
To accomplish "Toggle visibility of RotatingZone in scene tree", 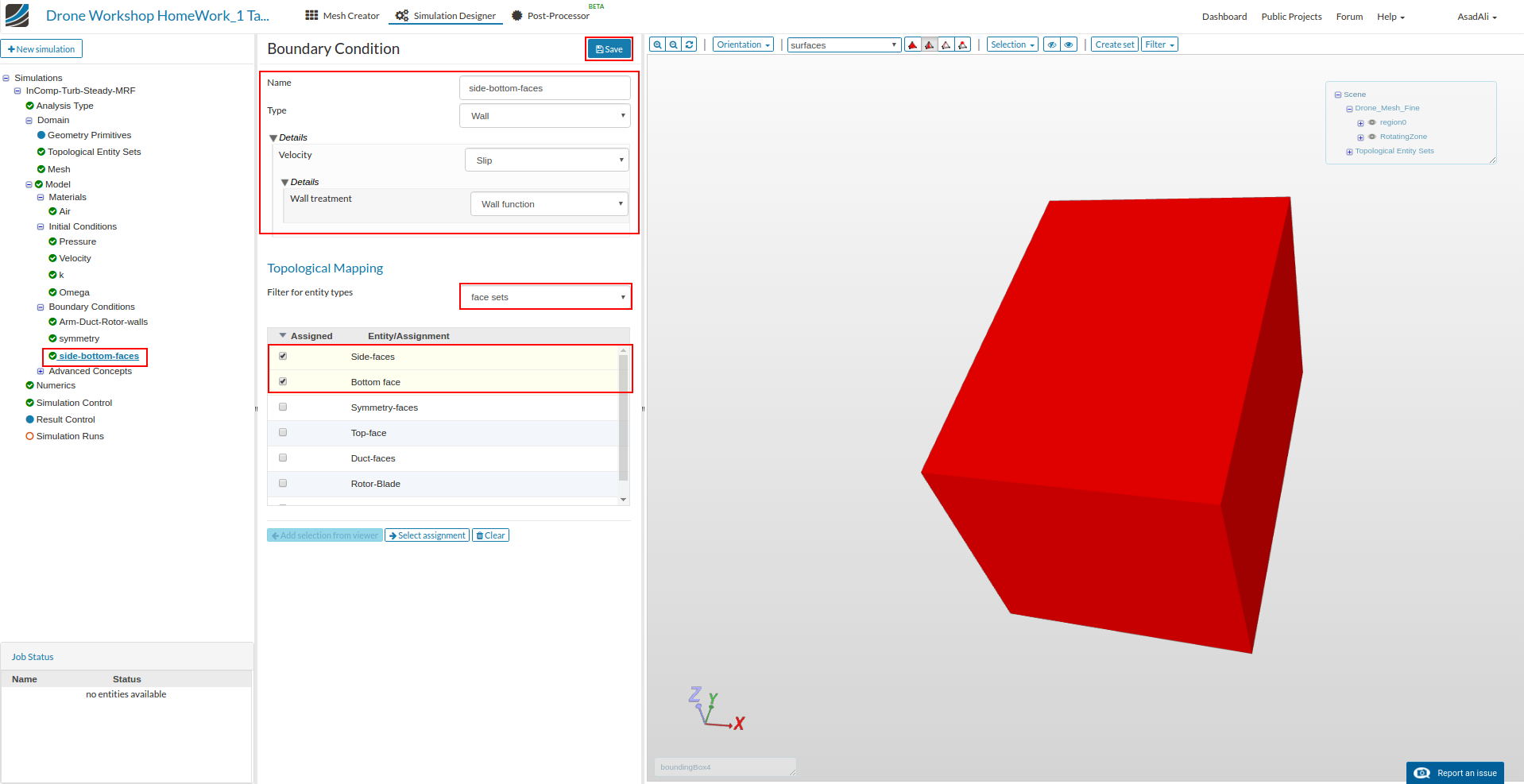I will click(1372, 137).
